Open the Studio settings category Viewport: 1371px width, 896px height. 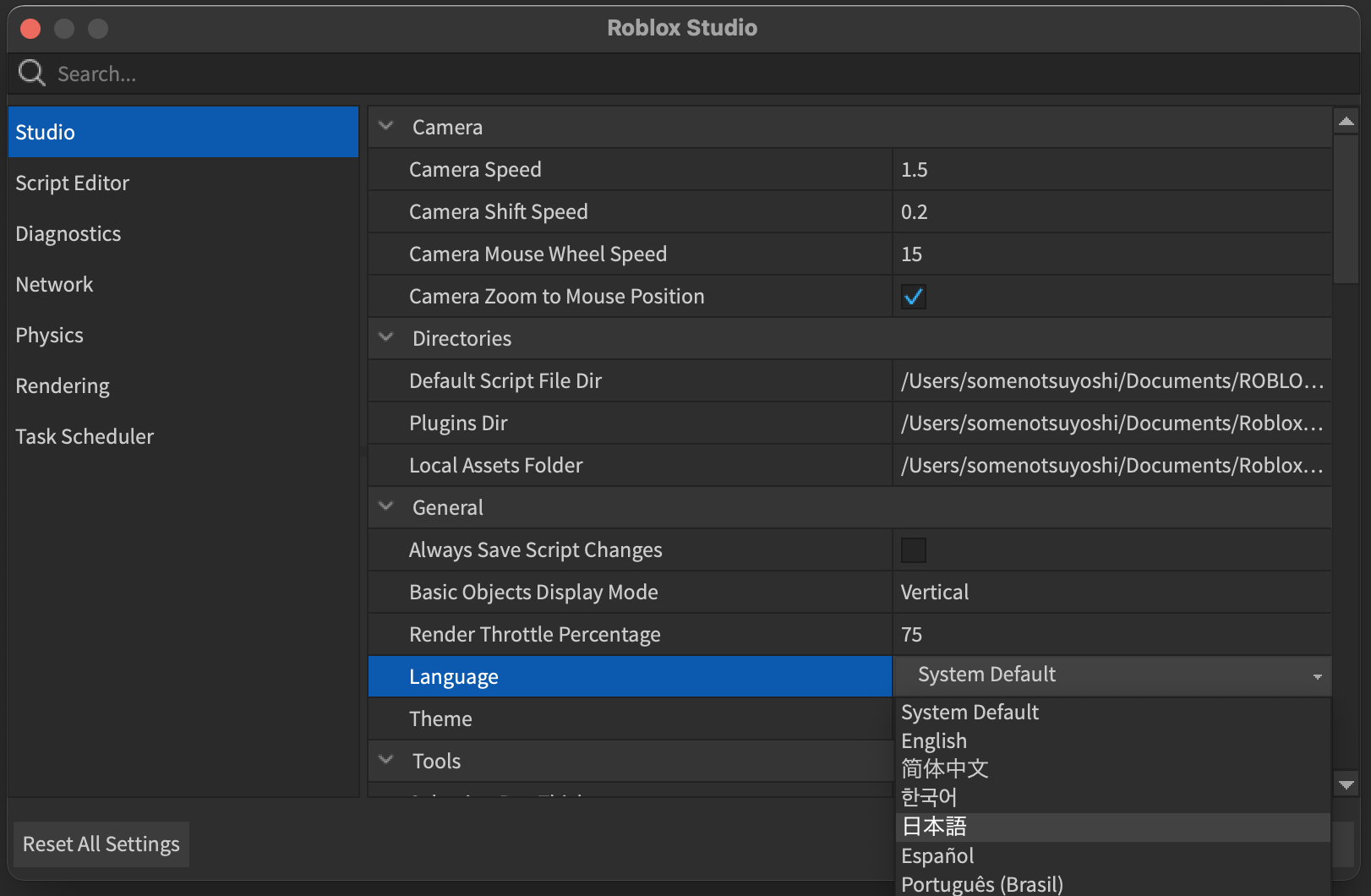[183, 132]
